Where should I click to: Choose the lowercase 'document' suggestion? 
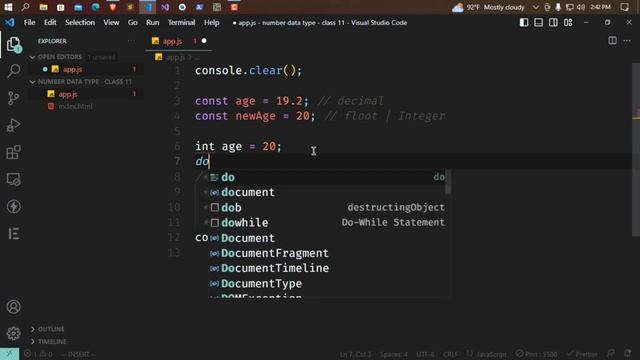coord(327,192)
